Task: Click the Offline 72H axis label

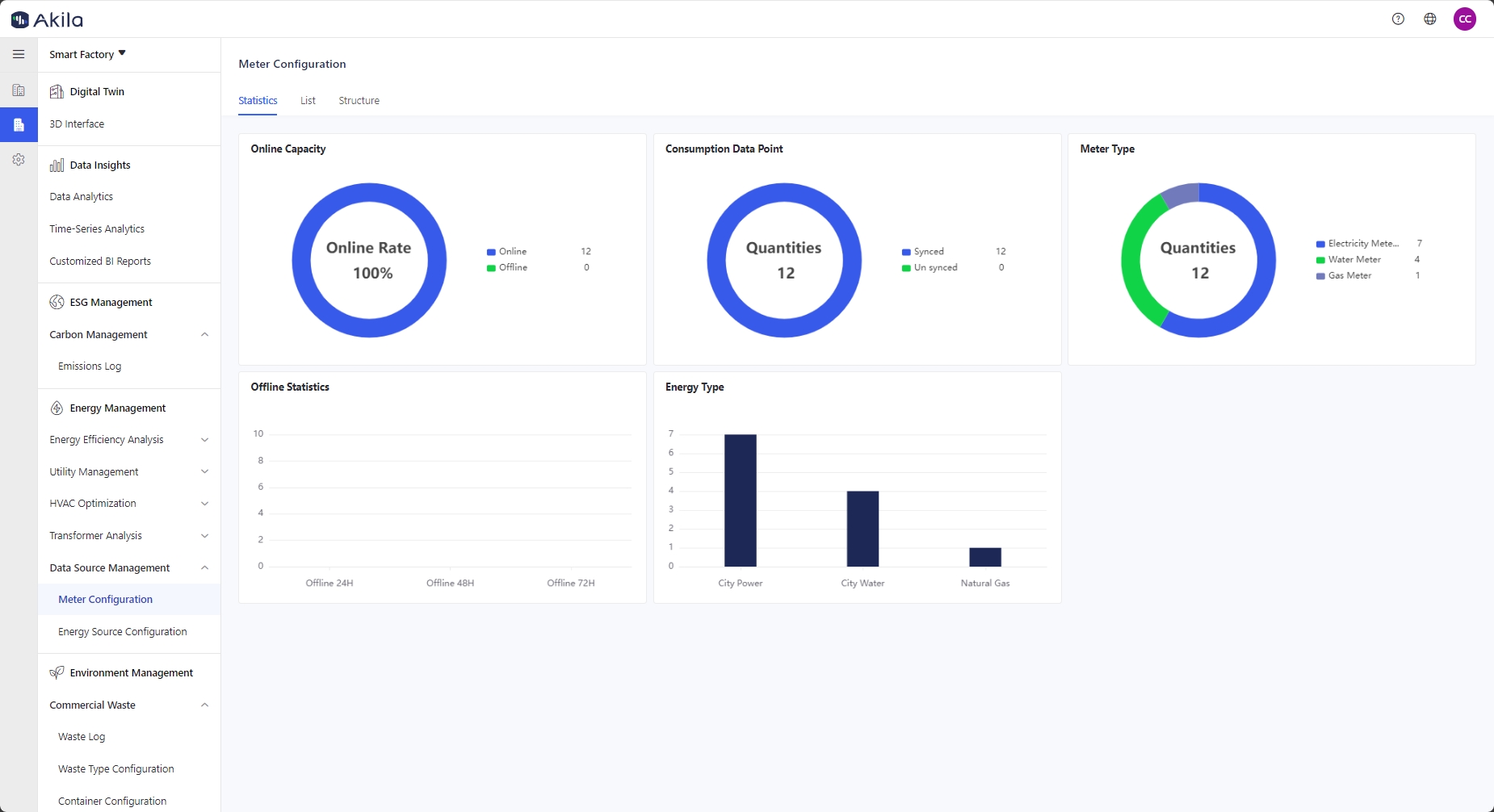Action: (x=571, y=583)
